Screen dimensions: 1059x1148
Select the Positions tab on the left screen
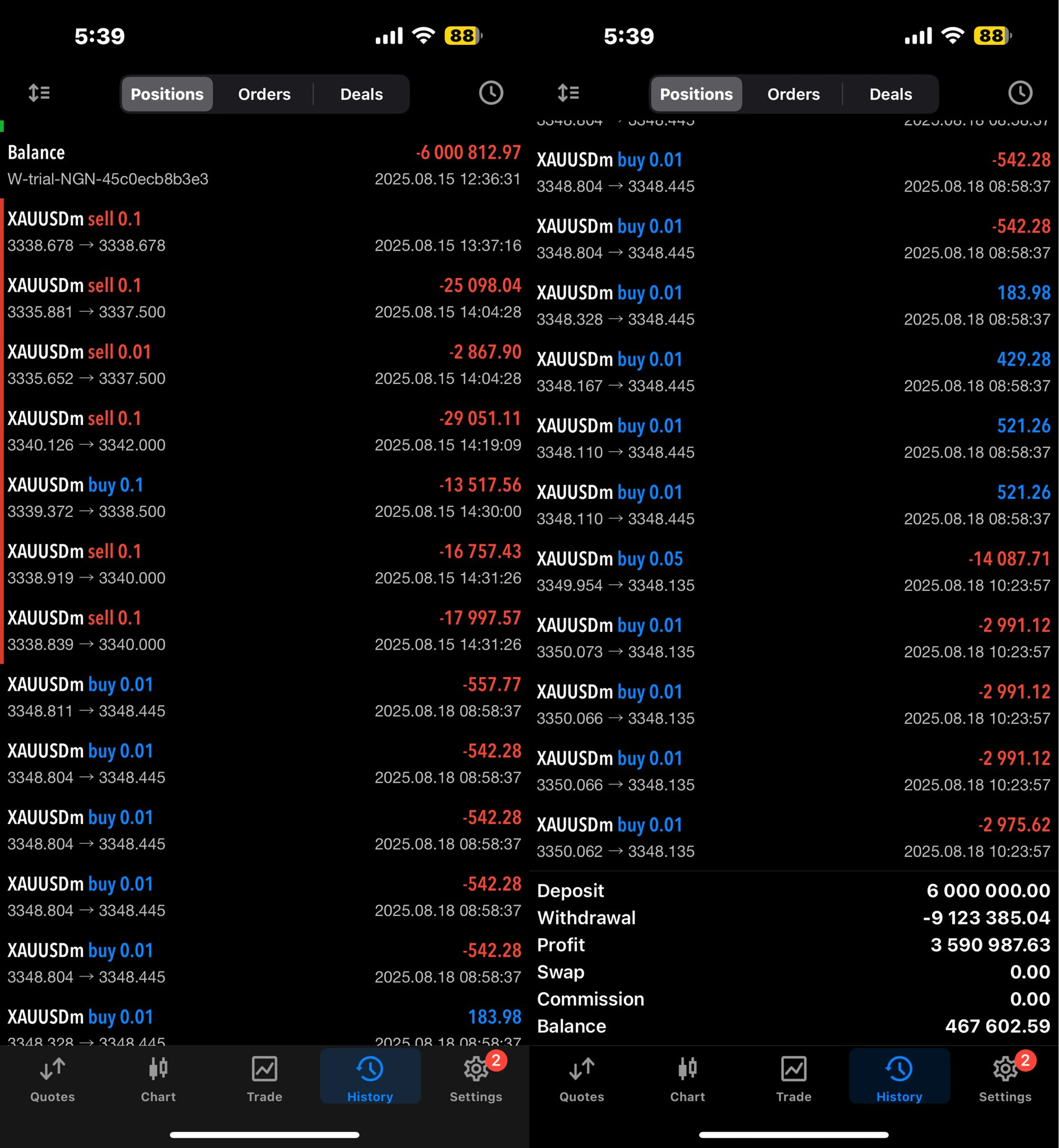click(167, 94)
